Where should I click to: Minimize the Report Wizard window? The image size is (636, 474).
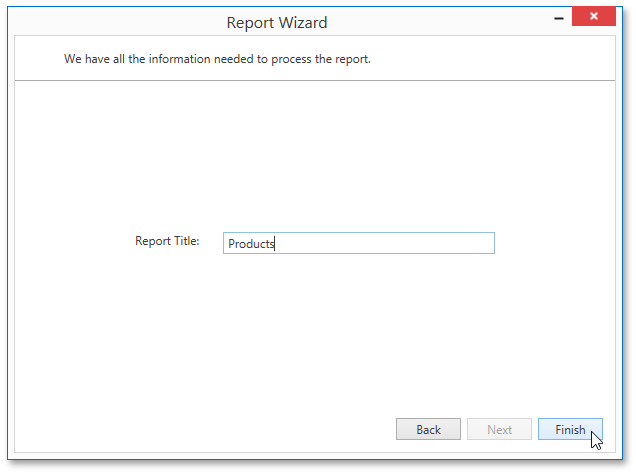click(x=559, y=18)
